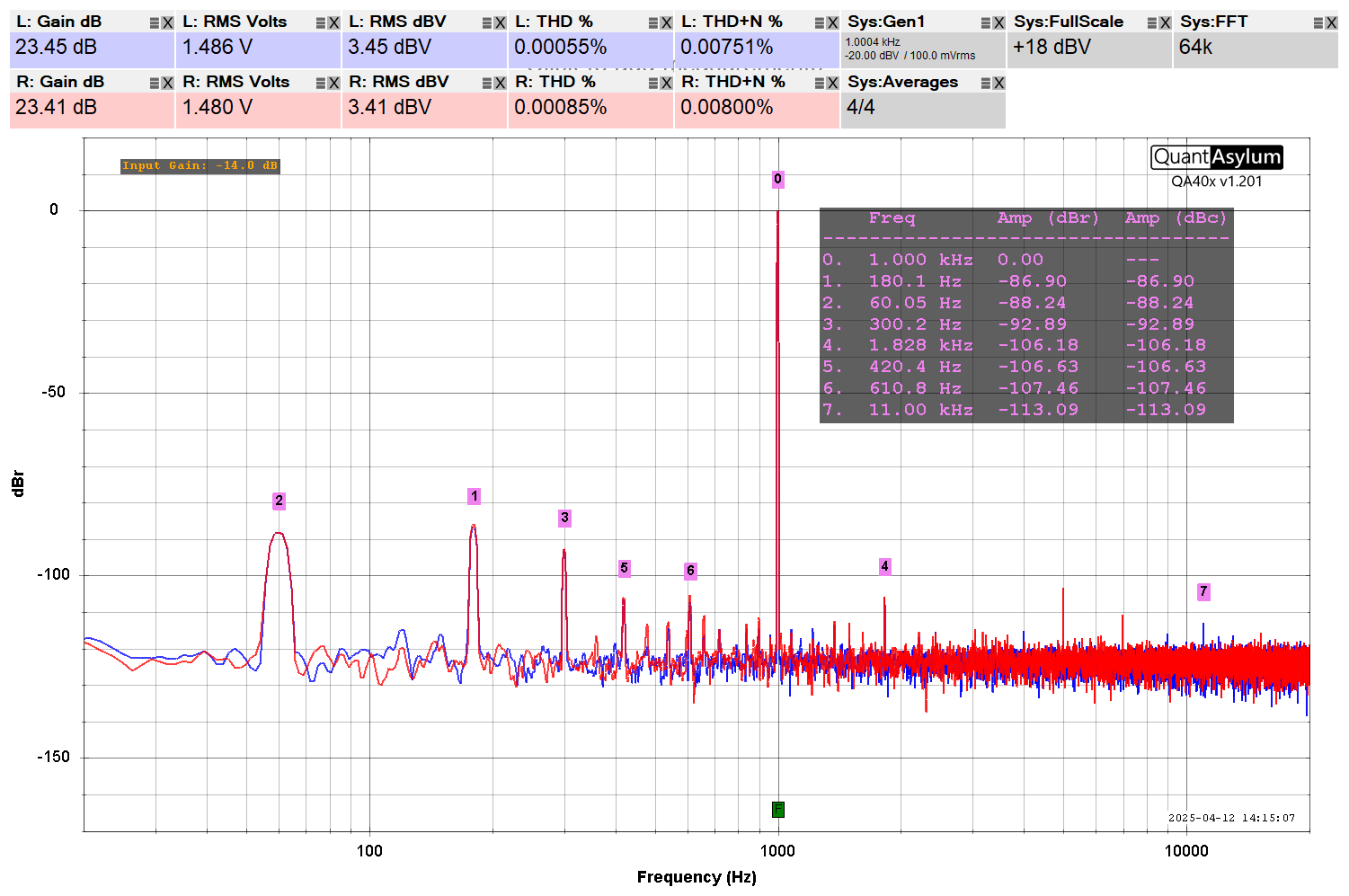Select marker 7 near 11 kHz

tap(1203, 591)
